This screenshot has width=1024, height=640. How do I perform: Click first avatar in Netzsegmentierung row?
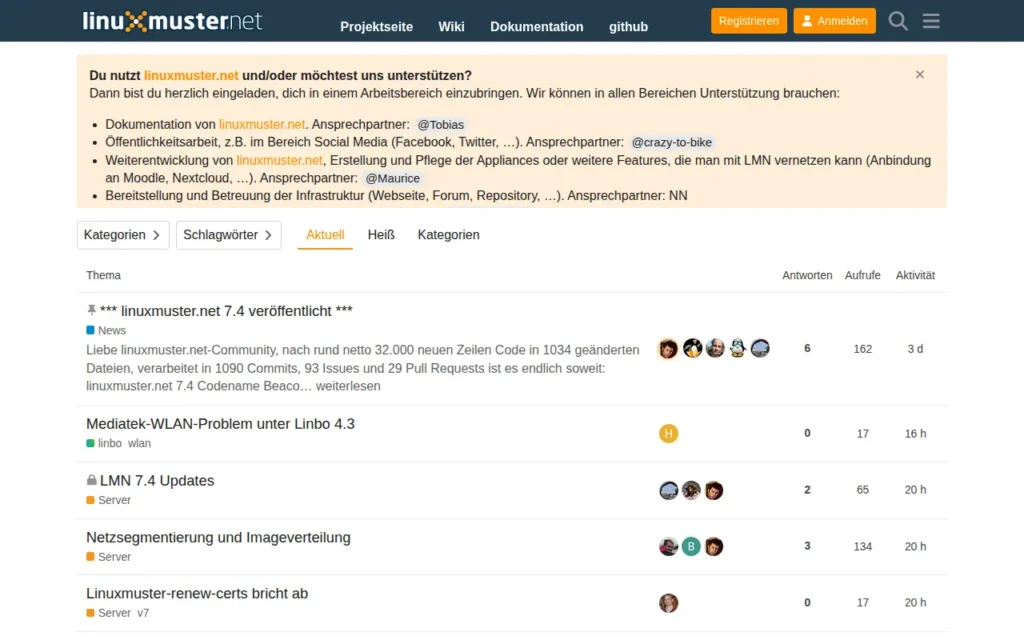[x=668, y=546]
